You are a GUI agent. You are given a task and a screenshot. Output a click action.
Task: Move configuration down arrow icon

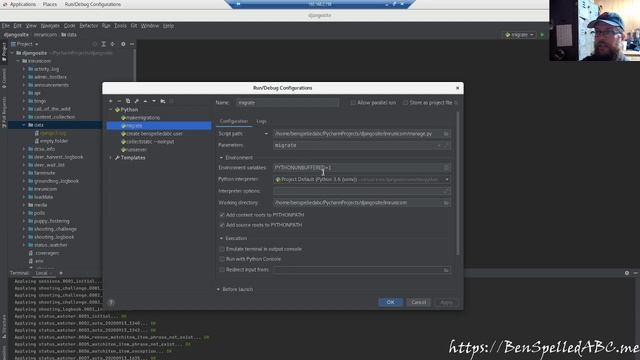[154, 101]
